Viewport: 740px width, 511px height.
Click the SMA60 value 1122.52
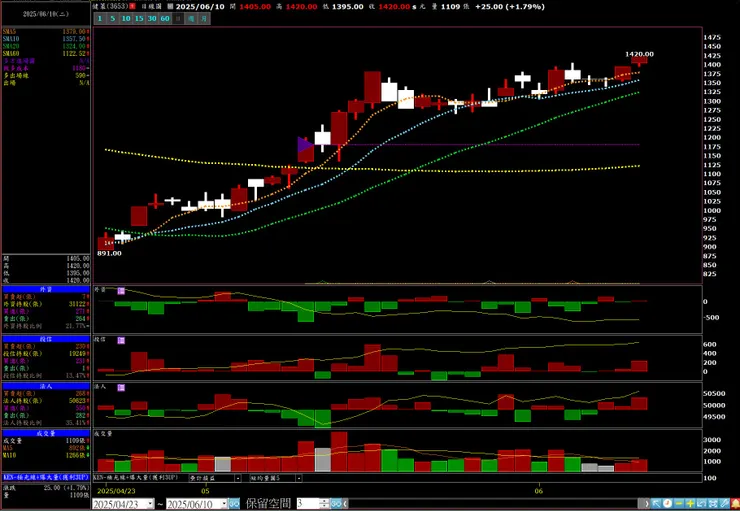click(x=74, y=54)
